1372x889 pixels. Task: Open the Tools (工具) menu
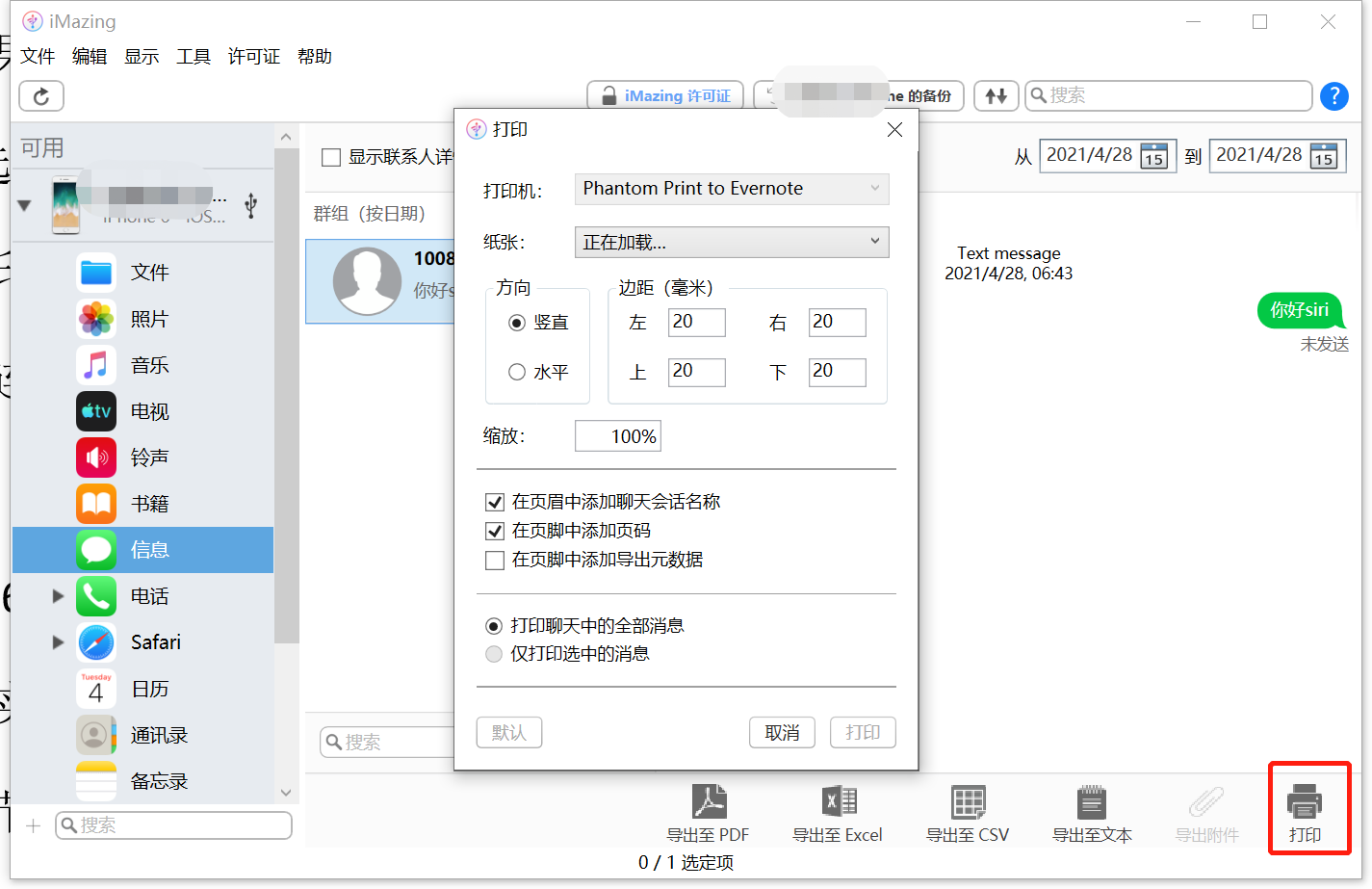pyautogui.click(x=194, y=57)
